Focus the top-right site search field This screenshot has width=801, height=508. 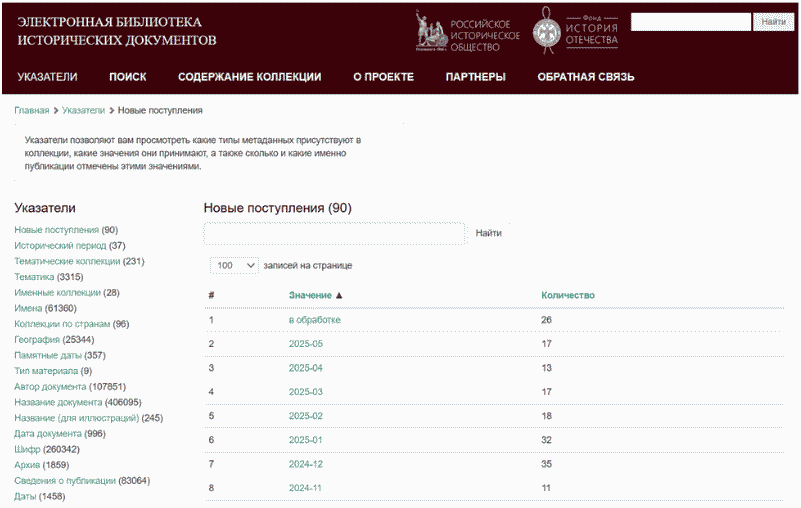point(690,21)
